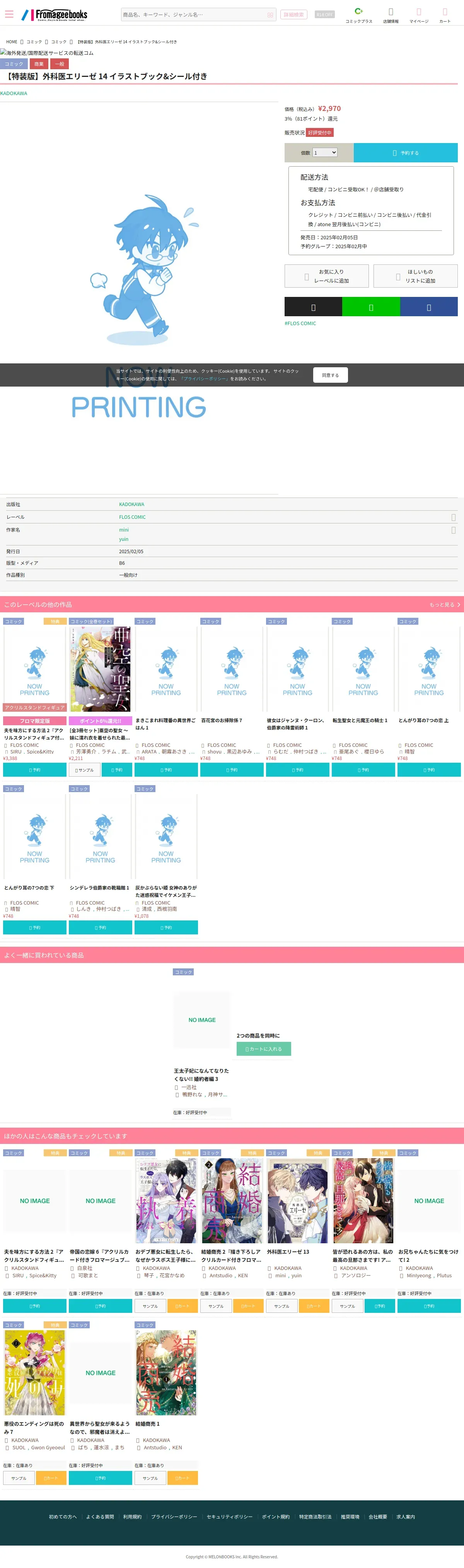Click サンプル for 亜空の聖女 set
Image resolution: width=464 pixels, height=1568 pixels.
coord(84,770)
